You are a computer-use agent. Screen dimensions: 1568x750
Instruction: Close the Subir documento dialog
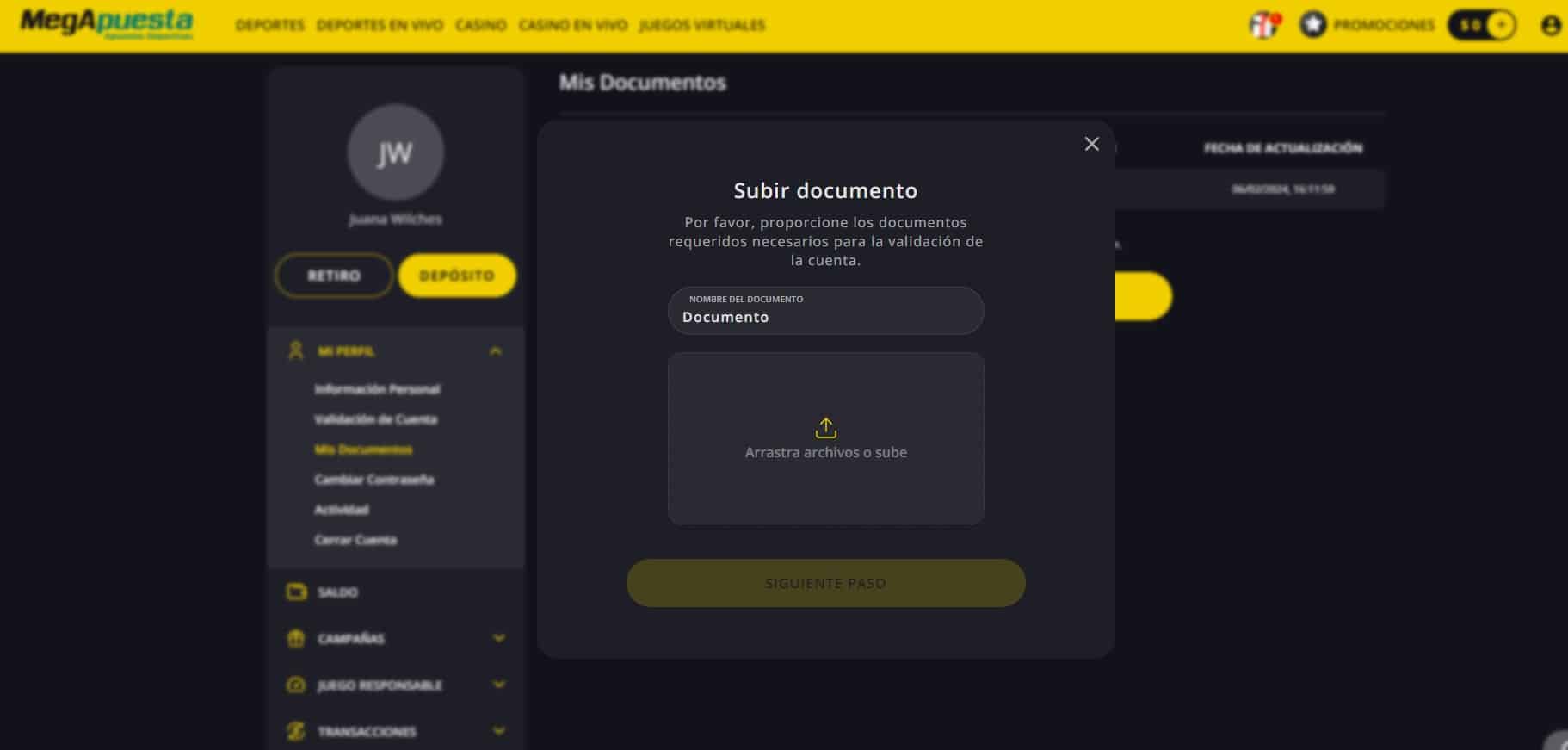1091,144
